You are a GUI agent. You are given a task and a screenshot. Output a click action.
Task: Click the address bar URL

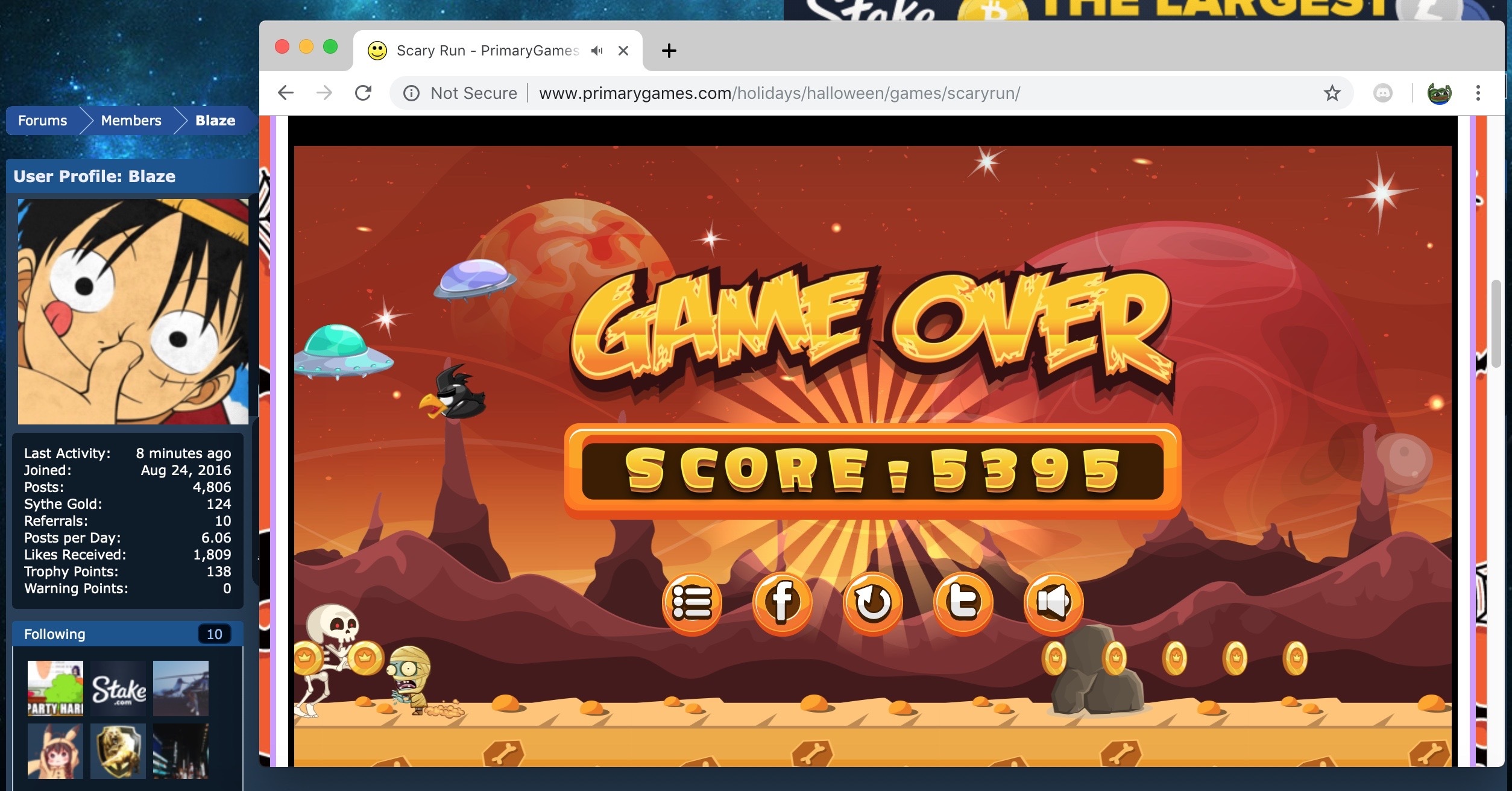click(x=779, y=93)
